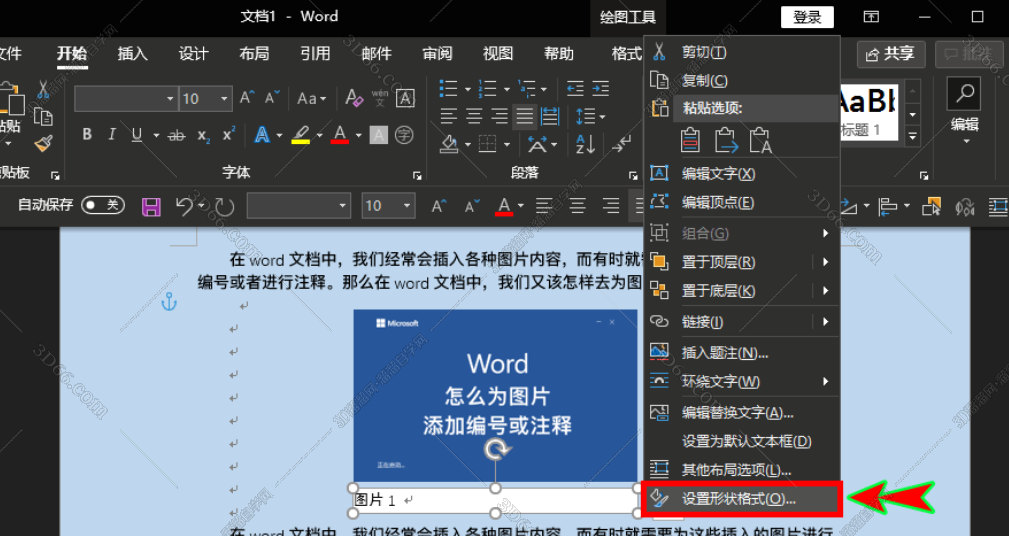Screen dimensions: 1009x536
Task: Click the Decrease Indent icon
Action: (575, 89)
